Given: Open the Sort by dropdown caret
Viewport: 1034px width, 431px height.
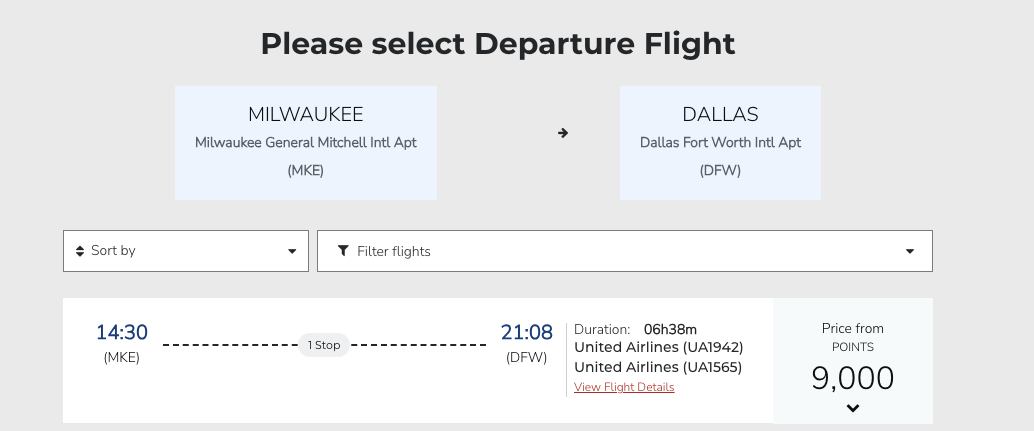Looking at the screenshot, I should tap(292, 251).
